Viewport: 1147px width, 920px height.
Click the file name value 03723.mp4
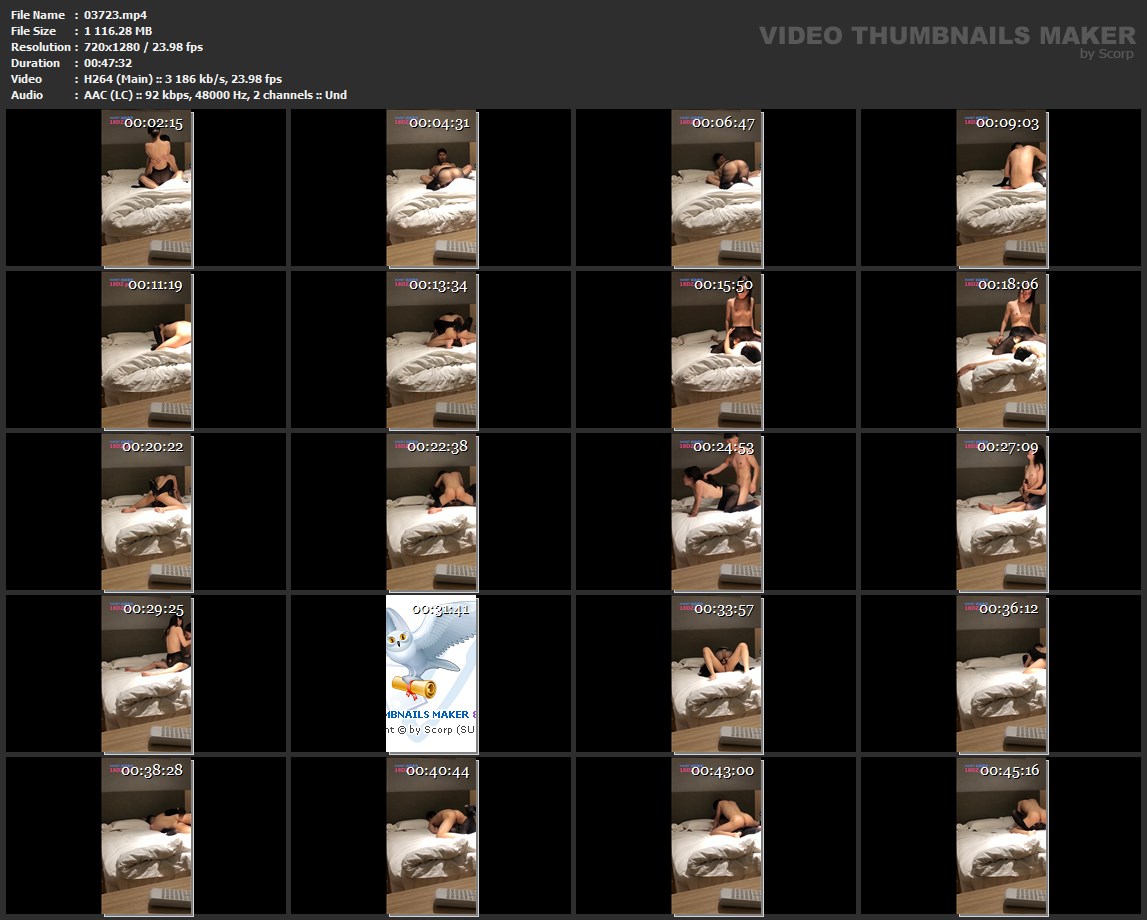point(116,15)
